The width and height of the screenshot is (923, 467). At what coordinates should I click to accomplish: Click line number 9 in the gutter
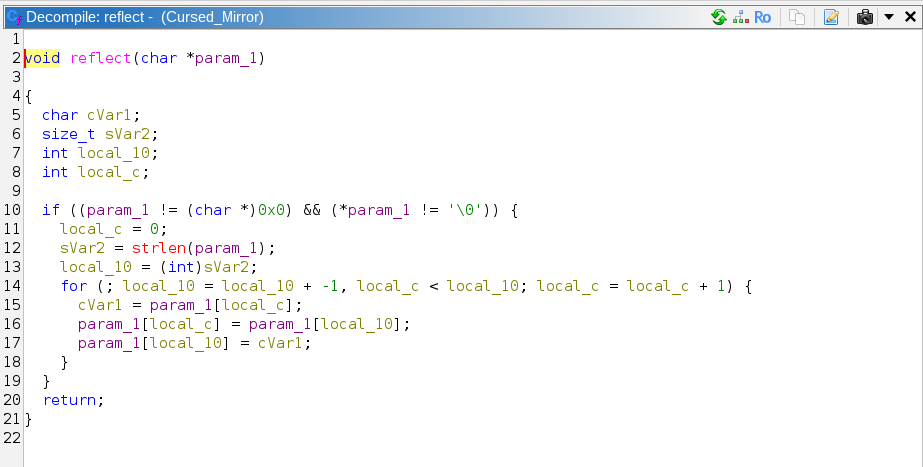pyautogui.click(x=16, y=191)
